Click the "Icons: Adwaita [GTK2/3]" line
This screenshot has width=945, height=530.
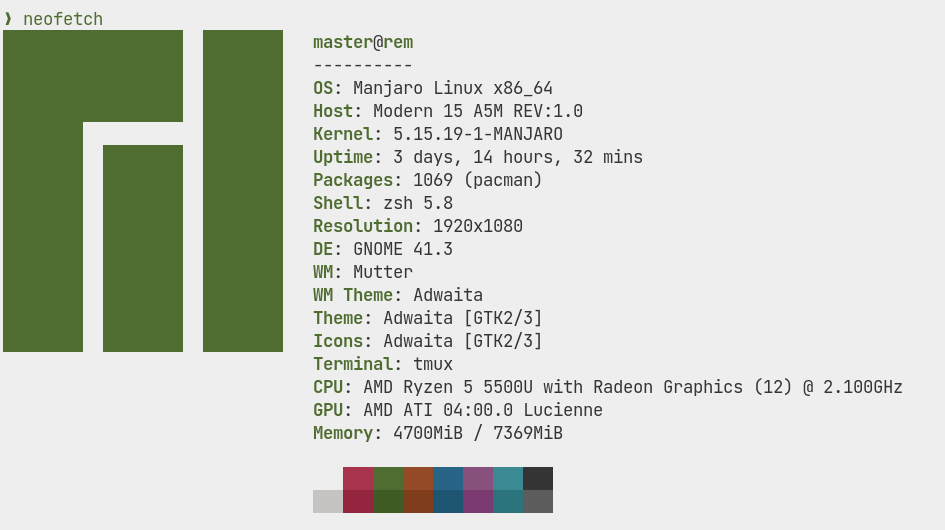click(x=428, y=341)
